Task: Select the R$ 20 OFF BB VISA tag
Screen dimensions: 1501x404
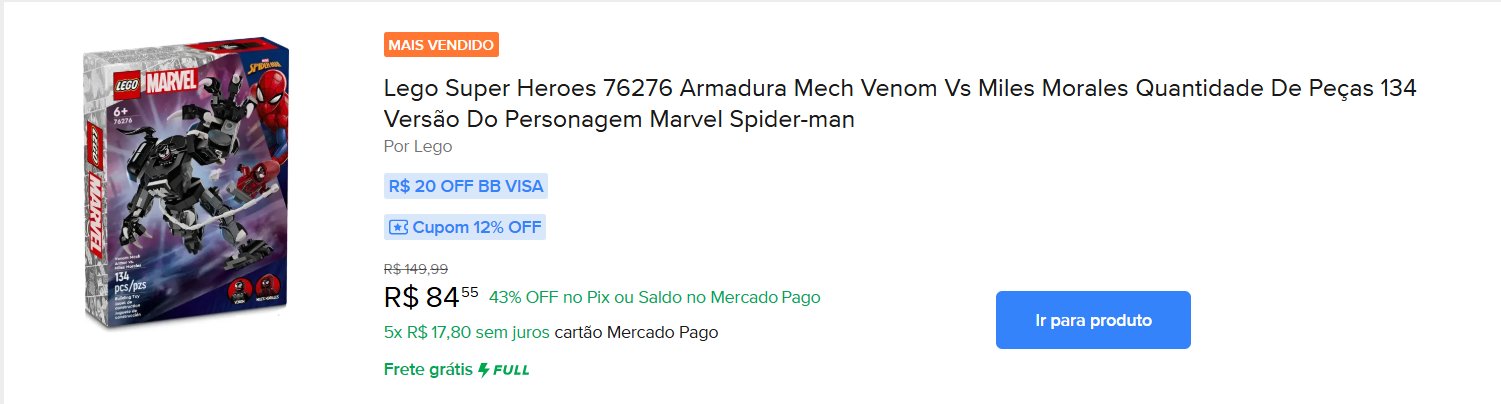Action: (466, 186)
